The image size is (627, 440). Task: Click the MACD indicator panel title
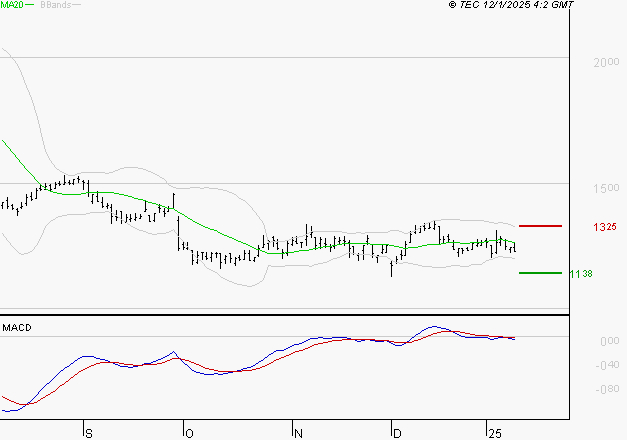click(x=17, y=328)
